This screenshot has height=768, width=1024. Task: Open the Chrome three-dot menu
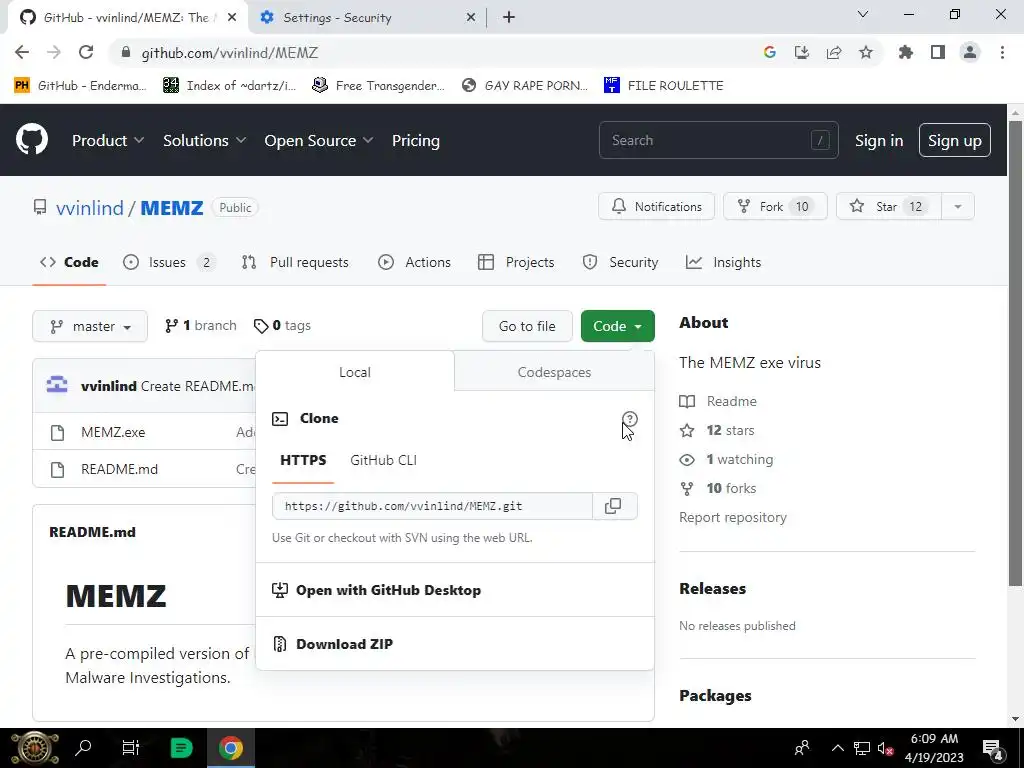pos(1002,53)
